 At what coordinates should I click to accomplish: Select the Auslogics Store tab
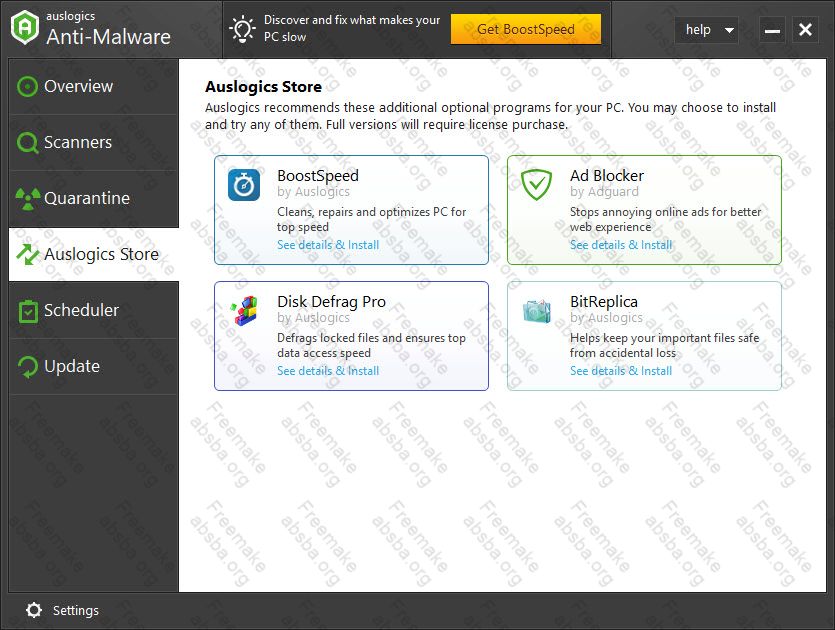pyautogui.click(x=94, y=255)
